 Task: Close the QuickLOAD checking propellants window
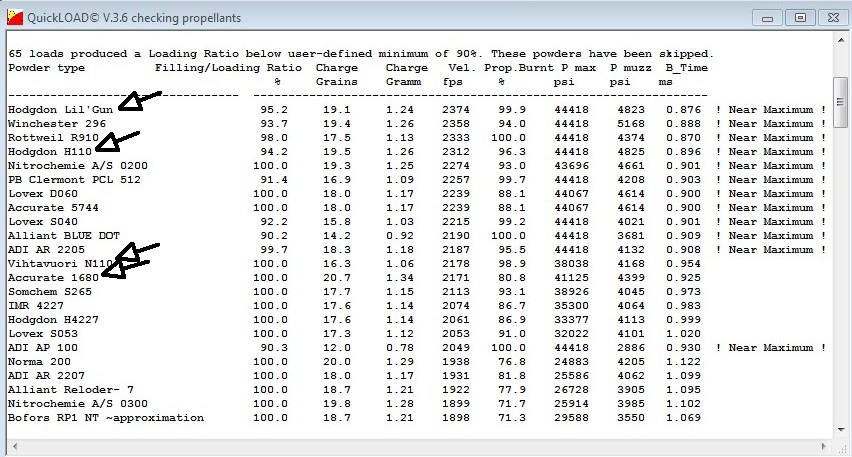tap(834, 17)
